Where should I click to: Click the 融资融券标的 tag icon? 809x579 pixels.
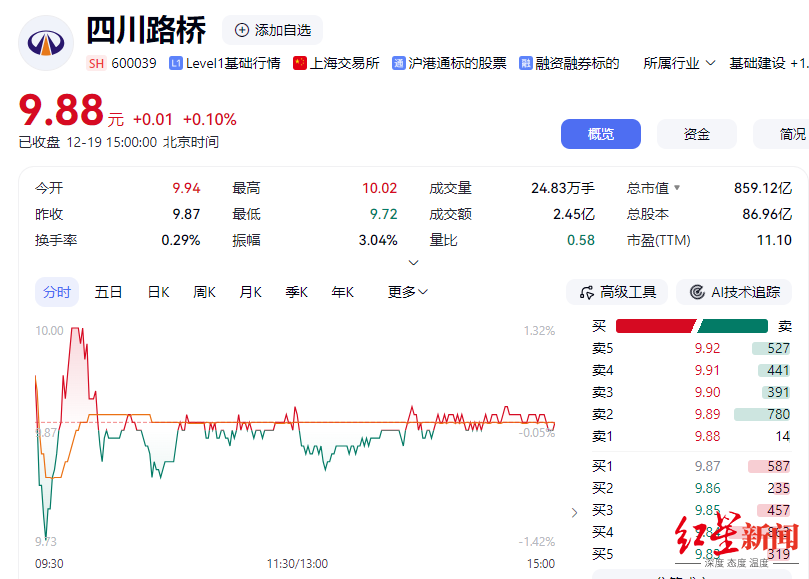pyautogui.click(x=525, y=63)
